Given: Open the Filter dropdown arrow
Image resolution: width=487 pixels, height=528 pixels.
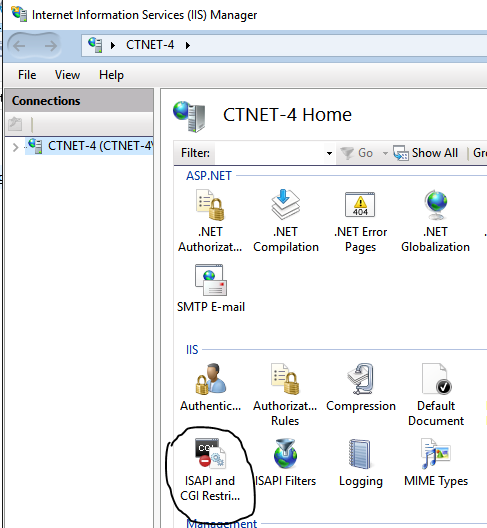Looking at the screenshot, I should point(329,153).
